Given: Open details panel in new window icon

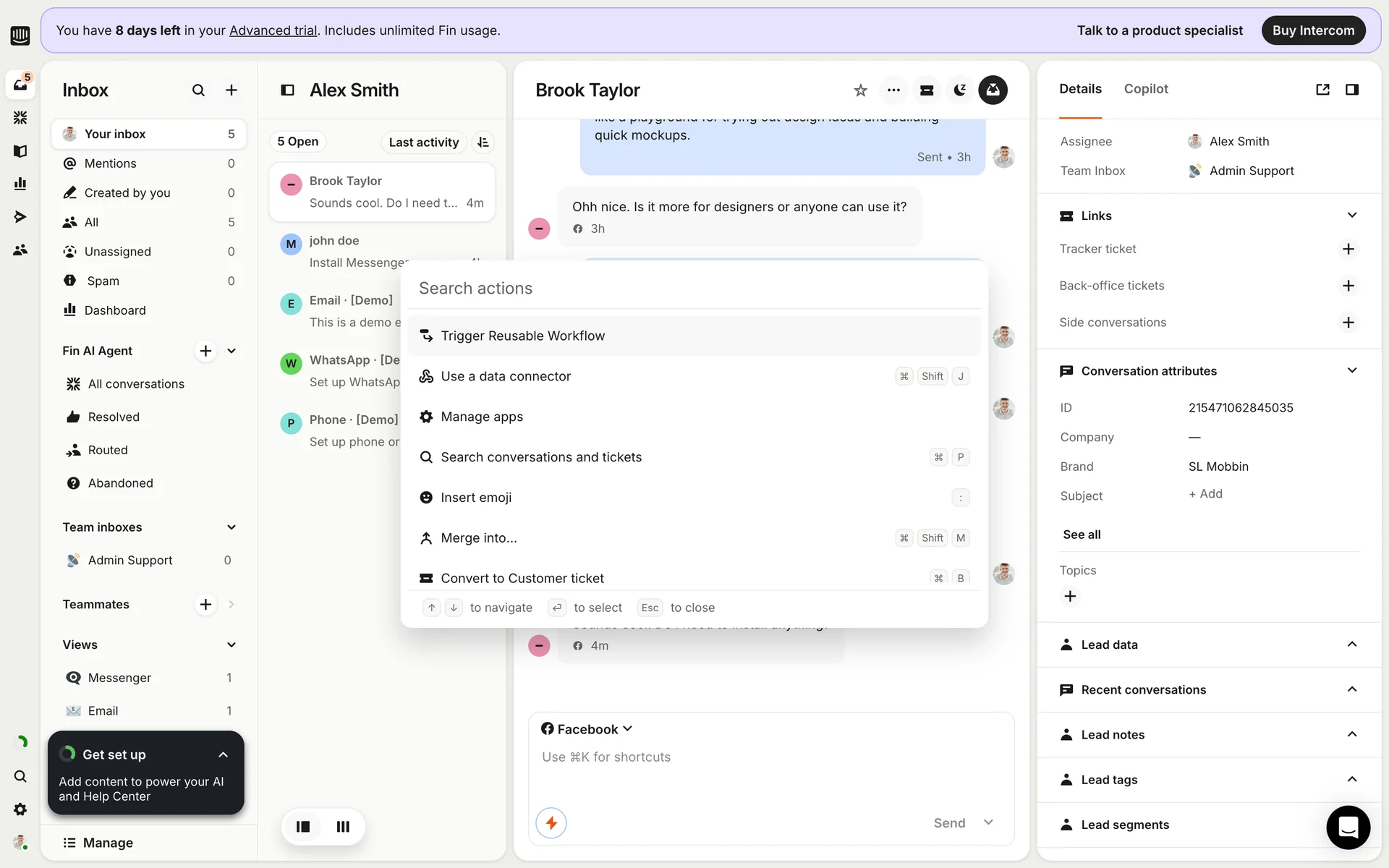Looking at the screenshot, I should [x=1322, y=90].
